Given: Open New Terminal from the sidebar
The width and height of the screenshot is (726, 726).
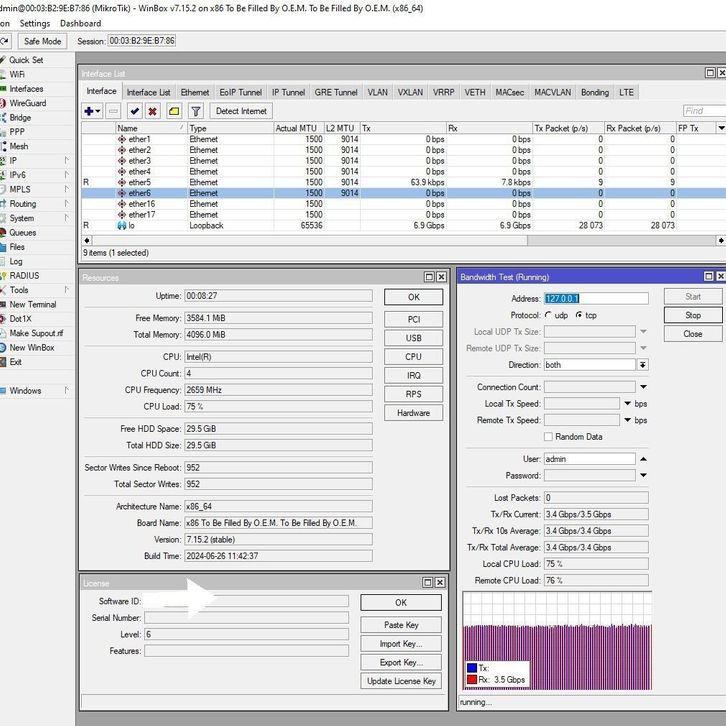Looking at the screenshot, I should pos(32,304).
